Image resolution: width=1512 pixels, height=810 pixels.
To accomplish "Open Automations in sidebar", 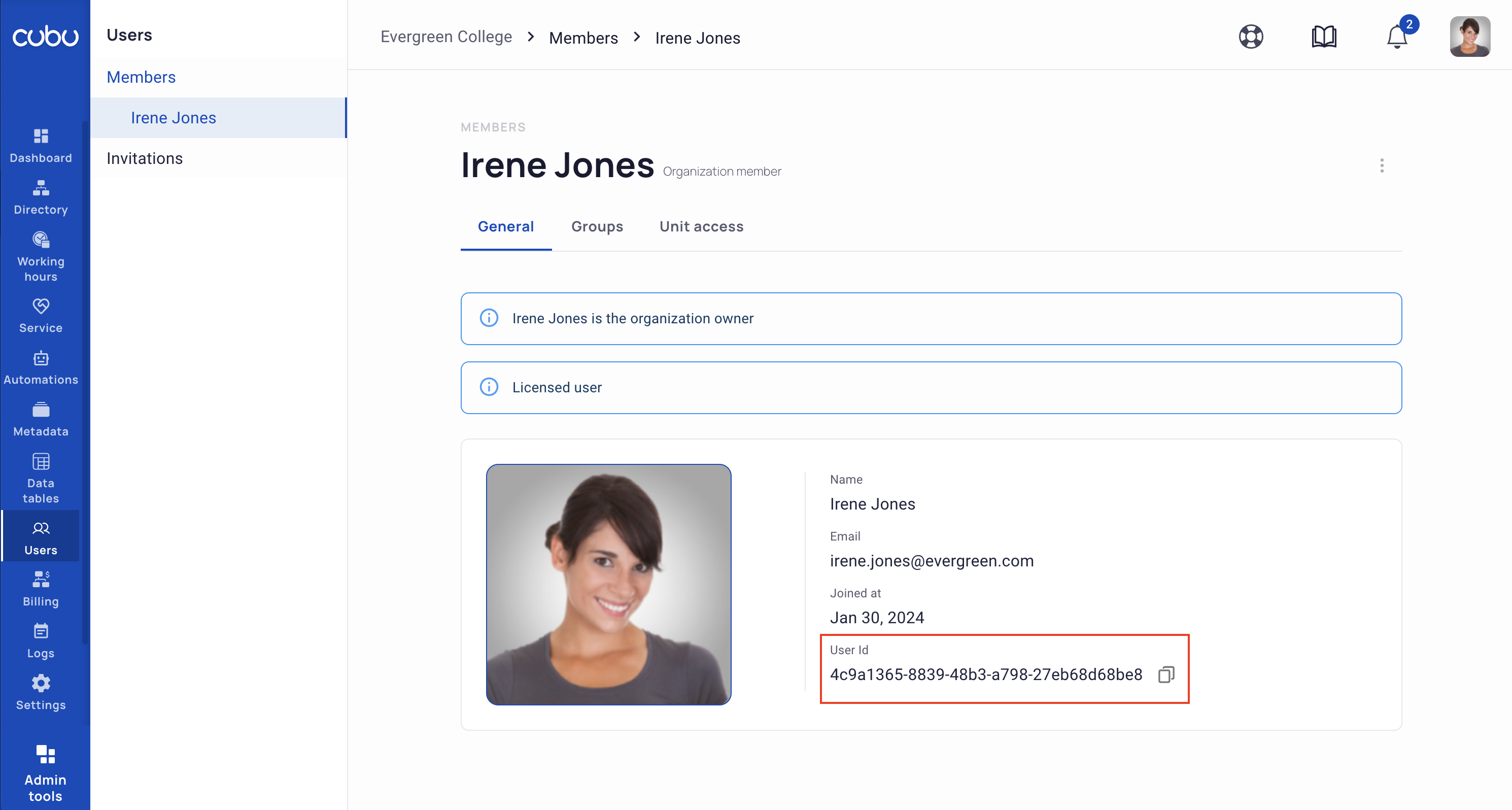I will (x=41, y=367).
